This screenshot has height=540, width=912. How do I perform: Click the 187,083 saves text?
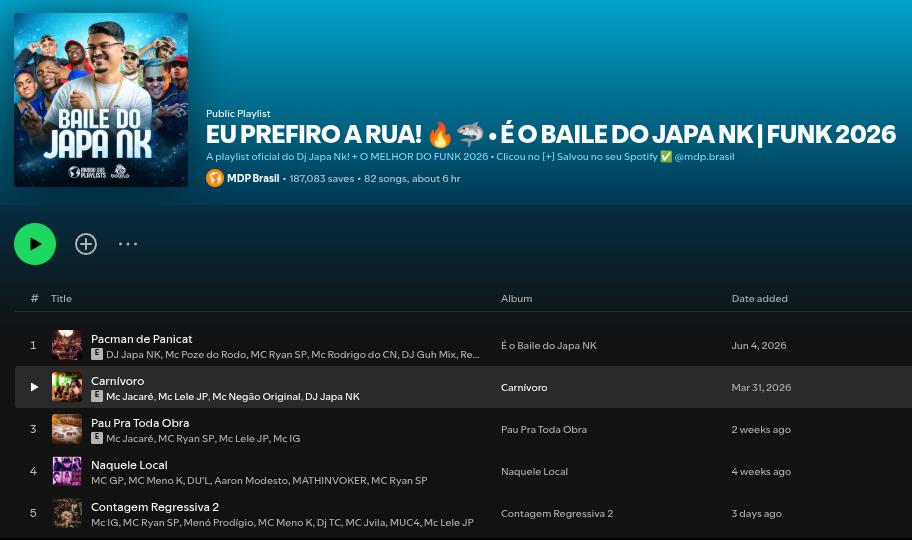tap(322, 179)
